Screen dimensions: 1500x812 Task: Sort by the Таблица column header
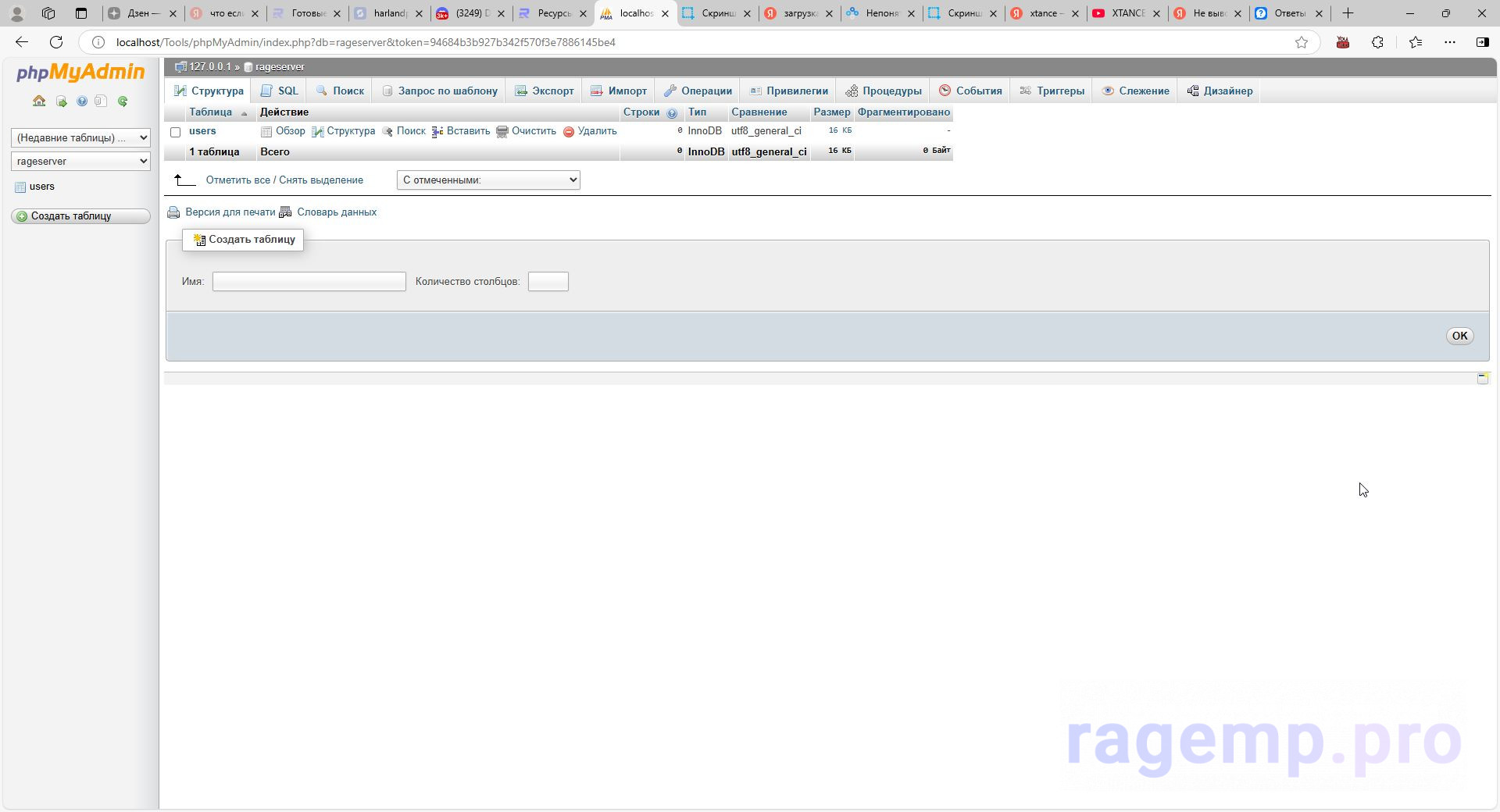pyautogui.click(x=210, y=112)
